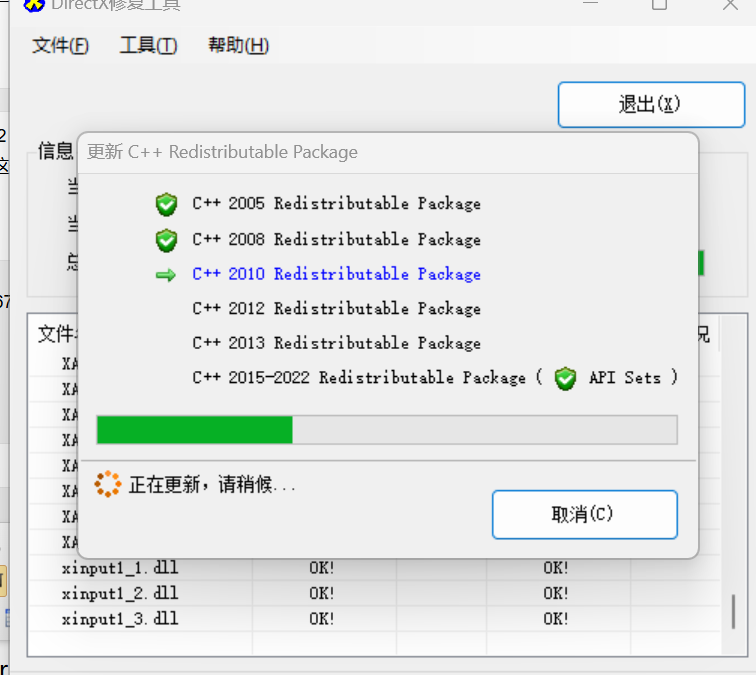The image size is (756, 675).
Task: Select text C++ 2005 Redistributable Package
Action: [x=336, y=204]
